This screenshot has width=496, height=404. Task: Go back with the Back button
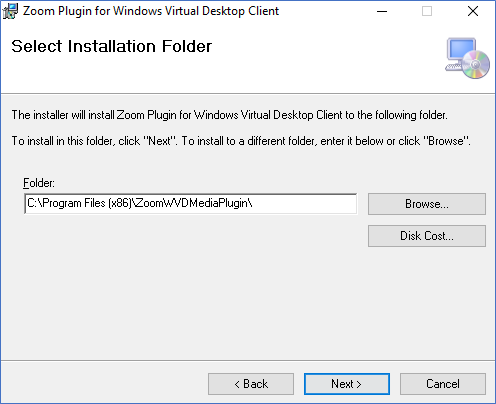(251, 384)
